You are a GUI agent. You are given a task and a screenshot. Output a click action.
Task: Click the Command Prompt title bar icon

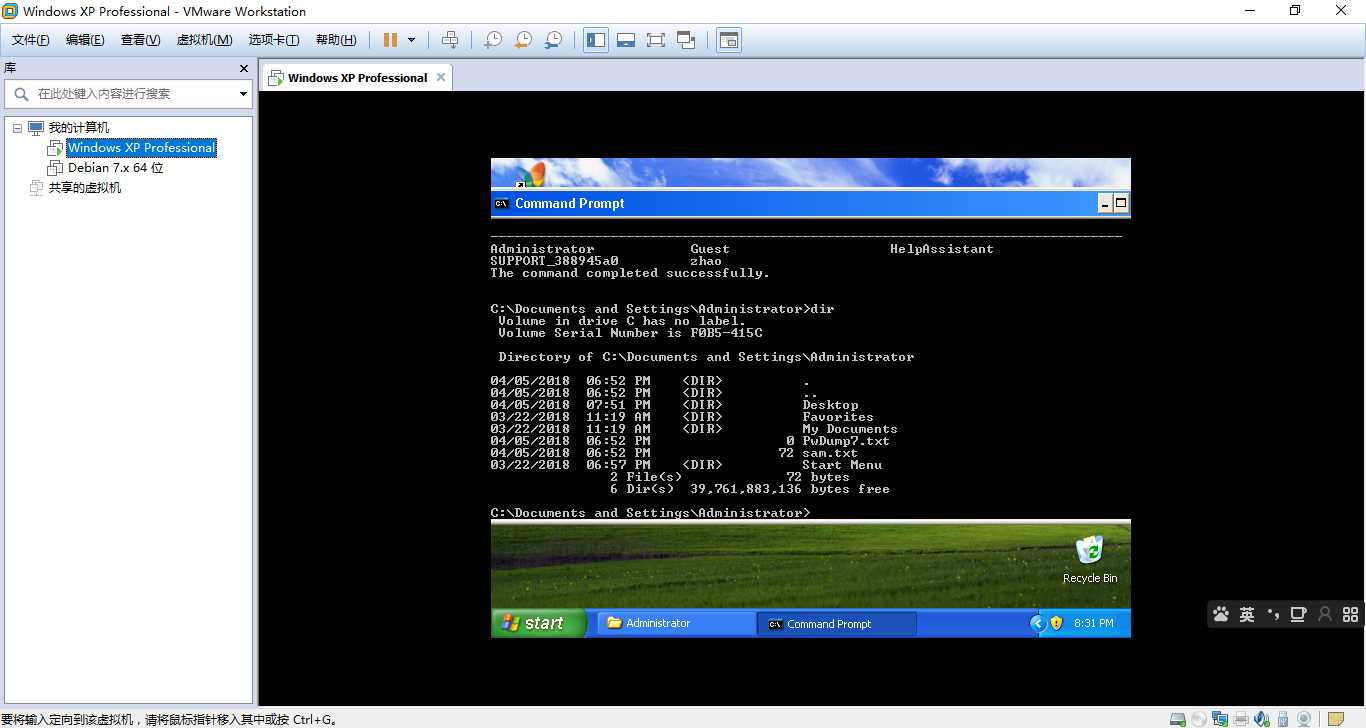pos(501,204)
